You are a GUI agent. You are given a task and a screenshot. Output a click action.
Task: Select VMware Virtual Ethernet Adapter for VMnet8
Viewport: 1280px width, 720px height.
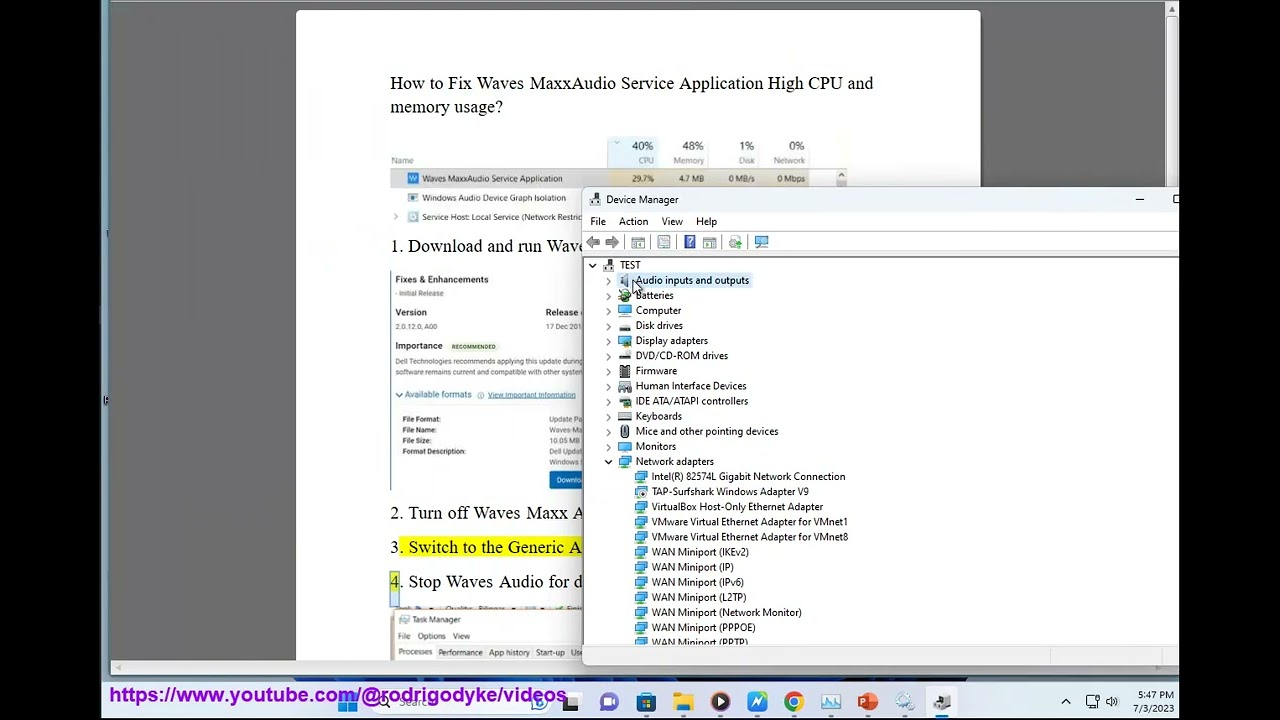749,537
